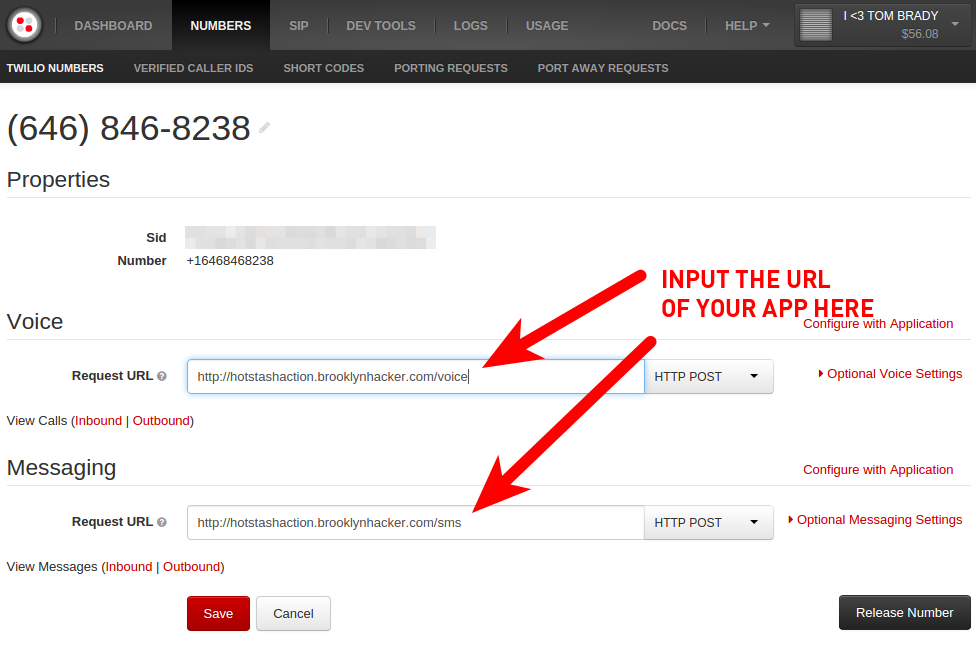This screenshot has width=976, height=651.
Task: View Inbound messages link
Action: click(129, 567)
